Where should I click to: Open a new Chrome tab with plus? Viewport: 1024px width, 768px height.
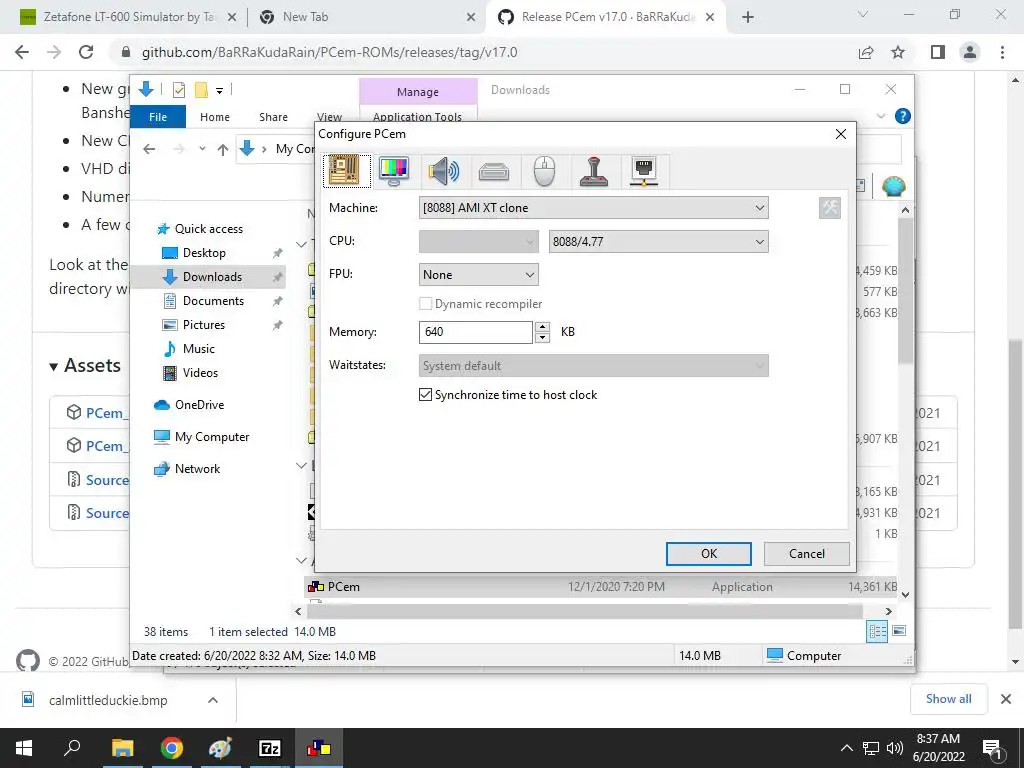[x=748, y=18]
